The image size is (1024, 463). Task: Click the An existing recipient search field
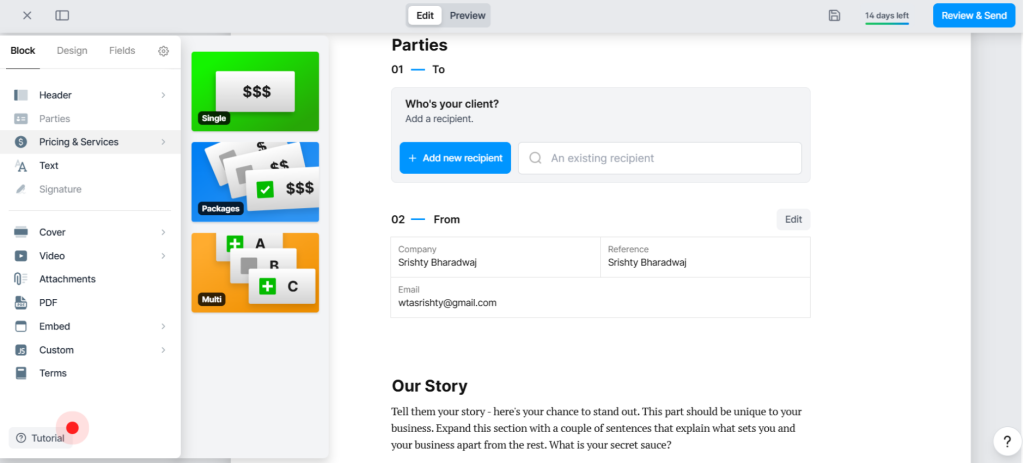660,158
